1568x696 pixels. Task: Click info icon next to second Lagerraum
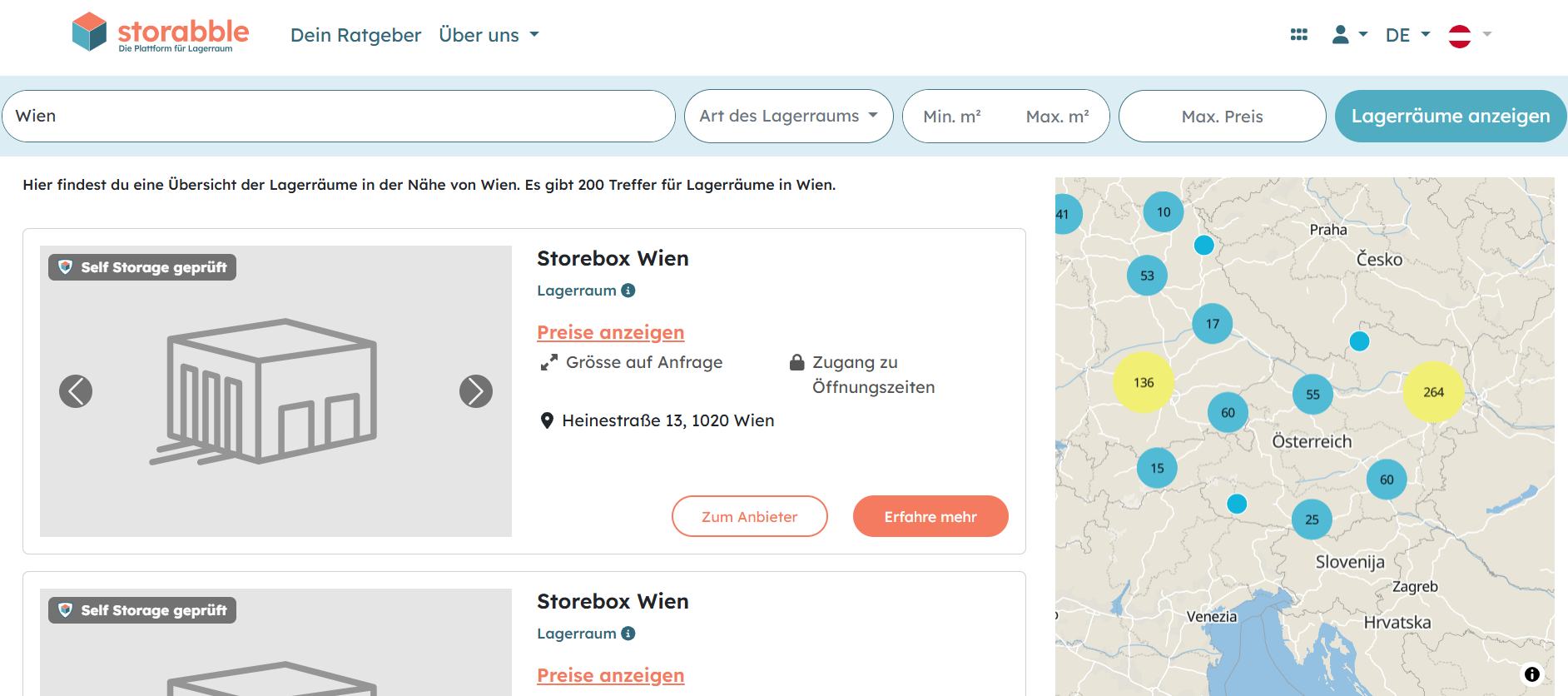point(628,634)
